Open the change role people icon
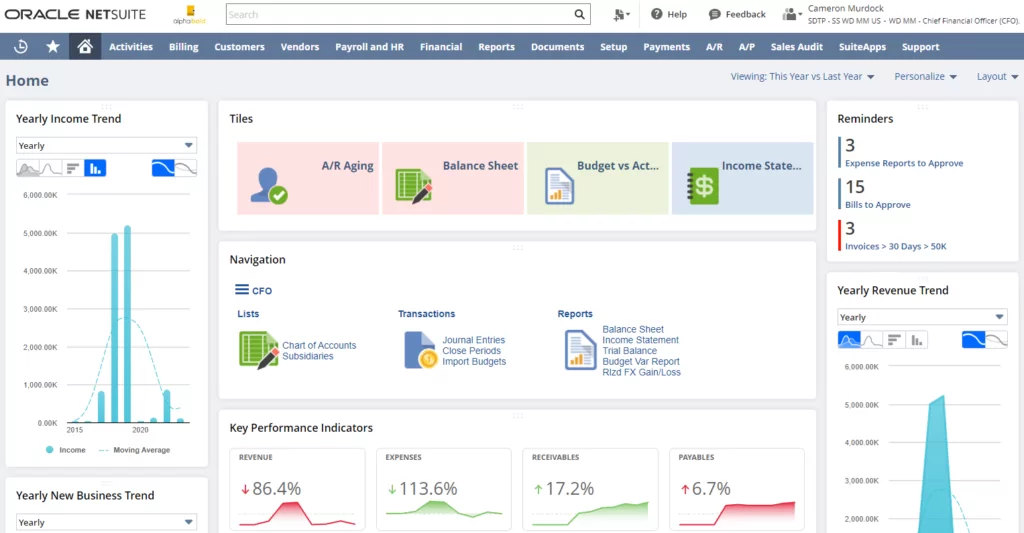This screenshot has height=533, width=1024. coord(792,14)
